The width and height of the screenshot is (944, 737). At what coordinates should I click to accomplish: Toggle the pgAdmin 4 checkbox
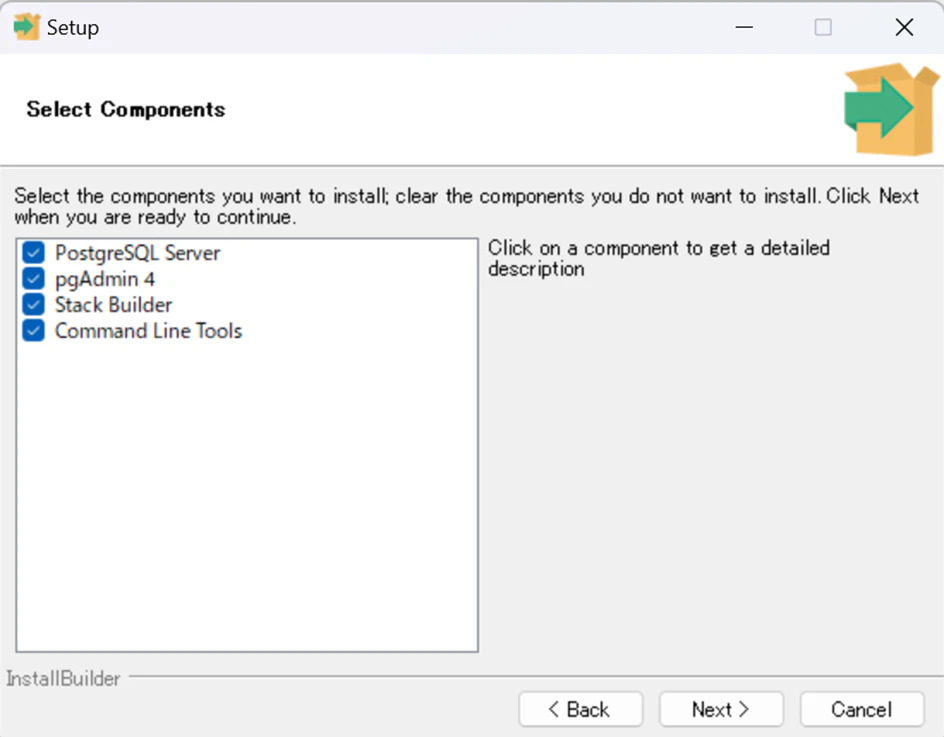(34, 279)
